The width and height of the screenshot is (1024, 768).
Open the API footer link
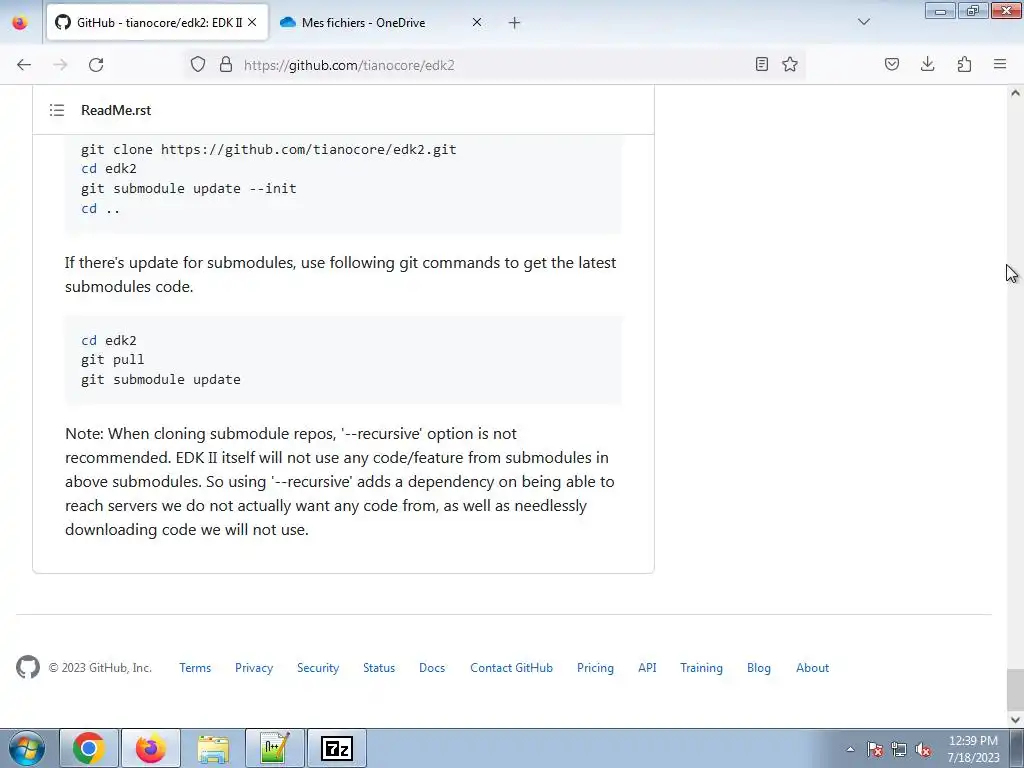point(647,668)
